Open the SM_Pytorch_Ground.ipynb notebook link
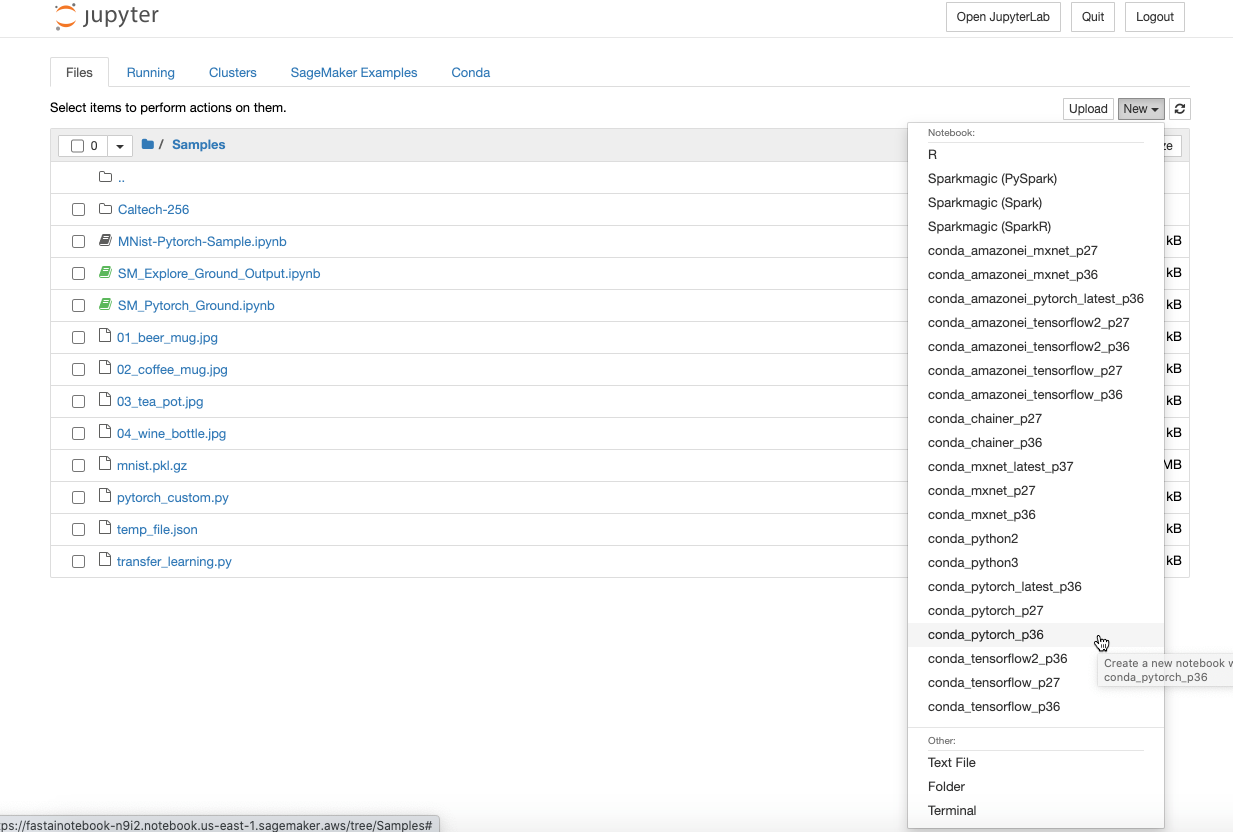The width and height of the screenshot is (1233, 832). (196, 306)
